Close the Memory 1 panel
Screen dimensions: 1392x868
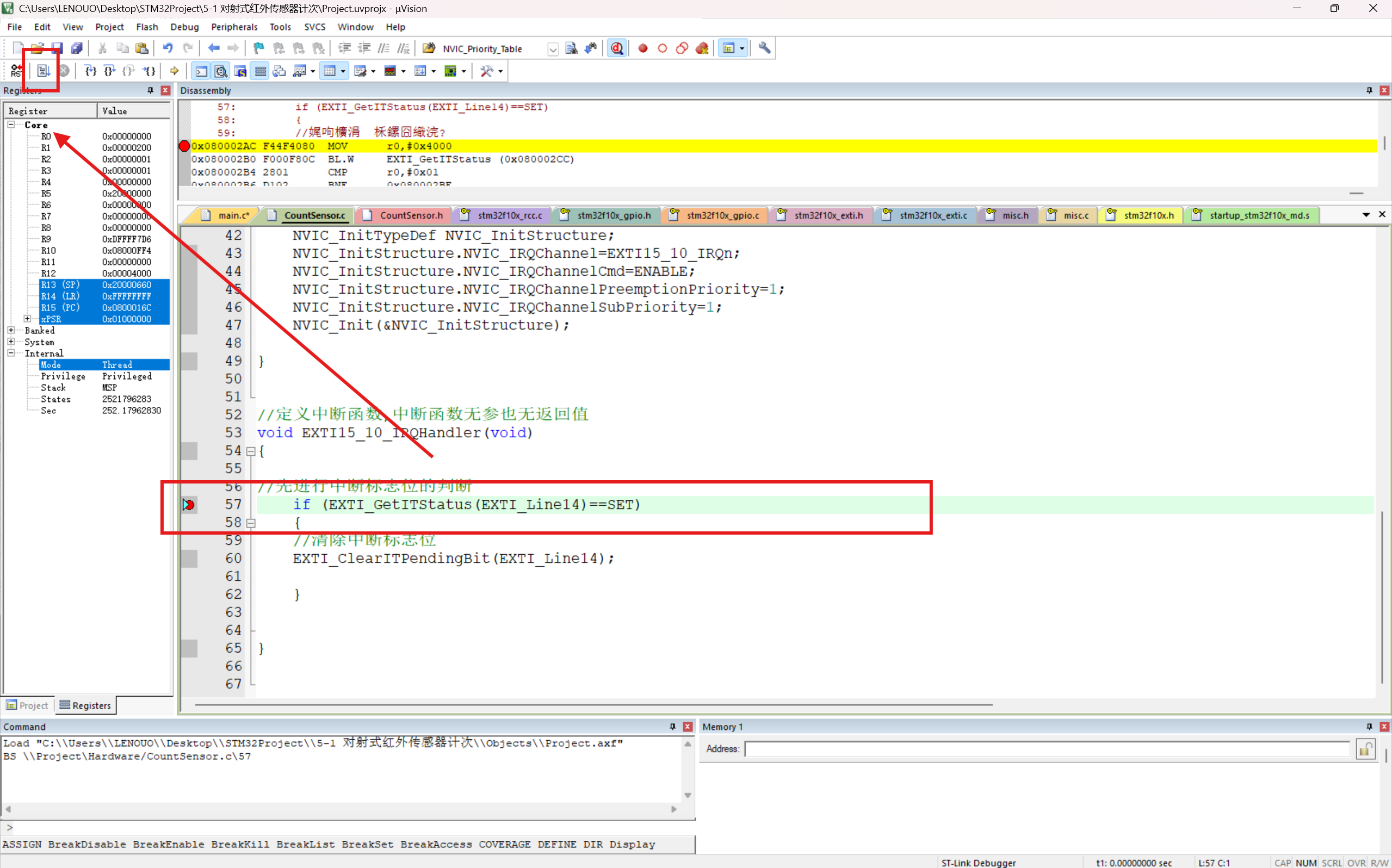[1384, 727]
